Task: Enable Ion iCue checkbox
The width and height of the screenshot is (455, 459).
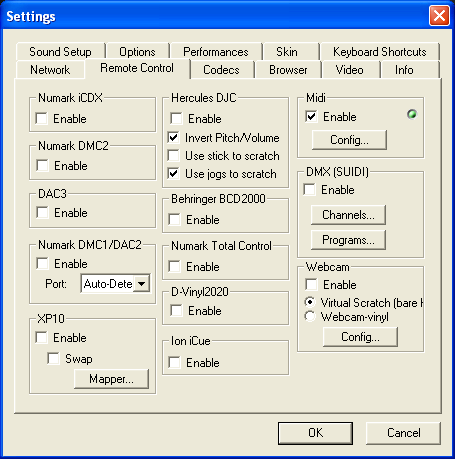Action: [174, 362]
